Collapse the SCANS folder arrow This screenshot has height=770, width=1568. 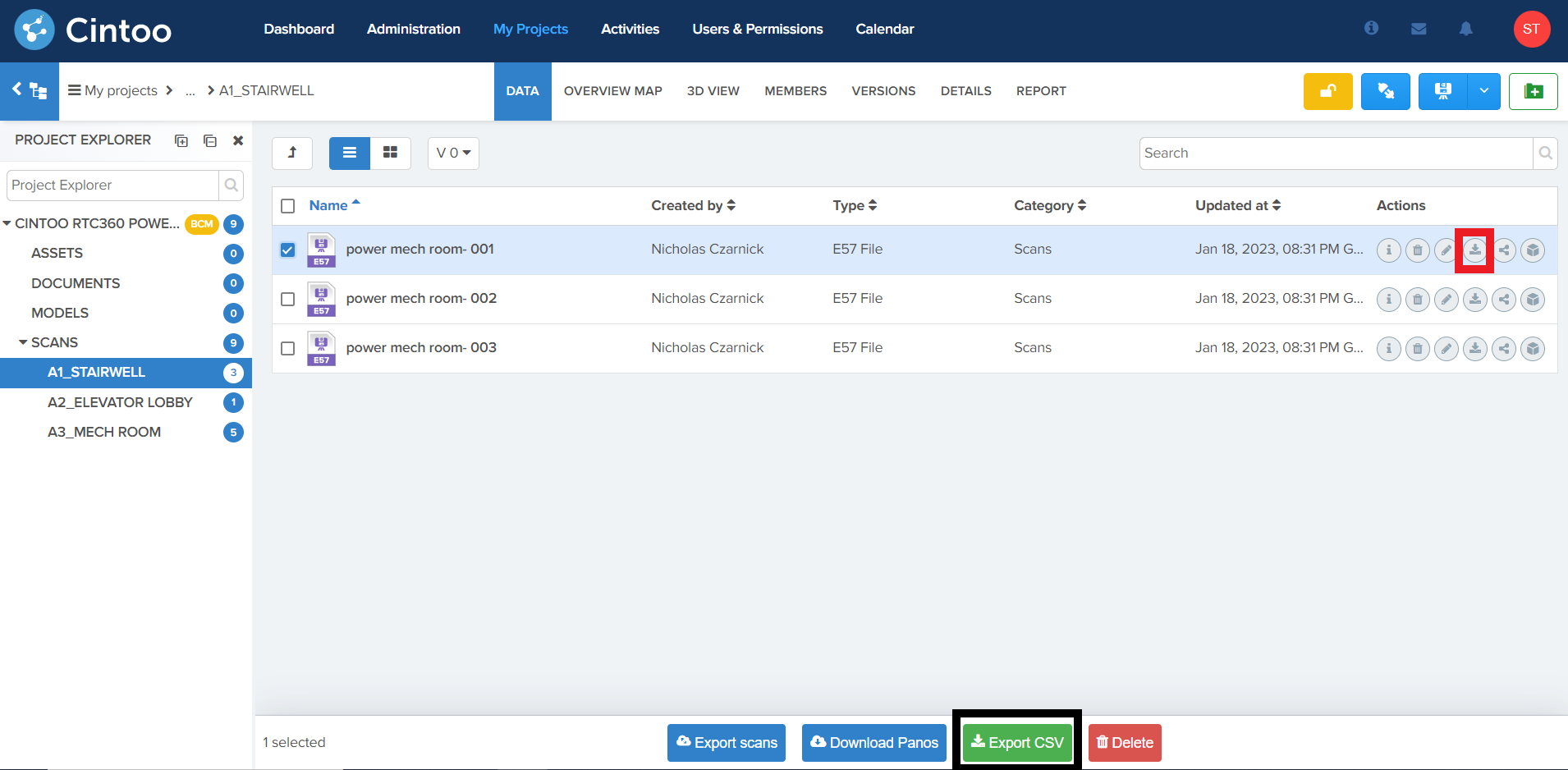(23, 342)
